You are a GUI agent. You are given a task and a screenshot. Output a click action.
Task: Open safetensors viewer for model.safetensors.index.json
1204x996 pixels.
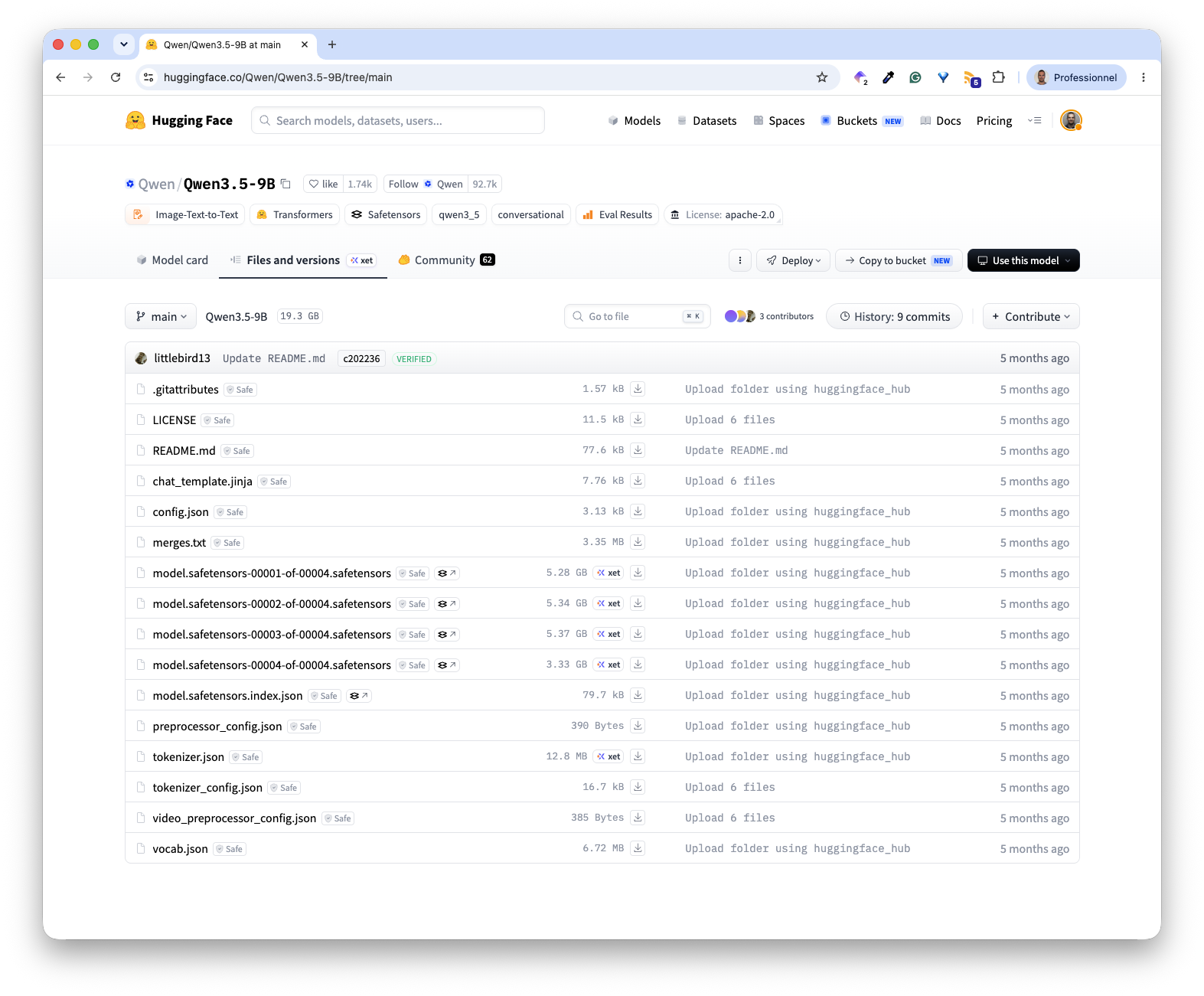(358, 696)
